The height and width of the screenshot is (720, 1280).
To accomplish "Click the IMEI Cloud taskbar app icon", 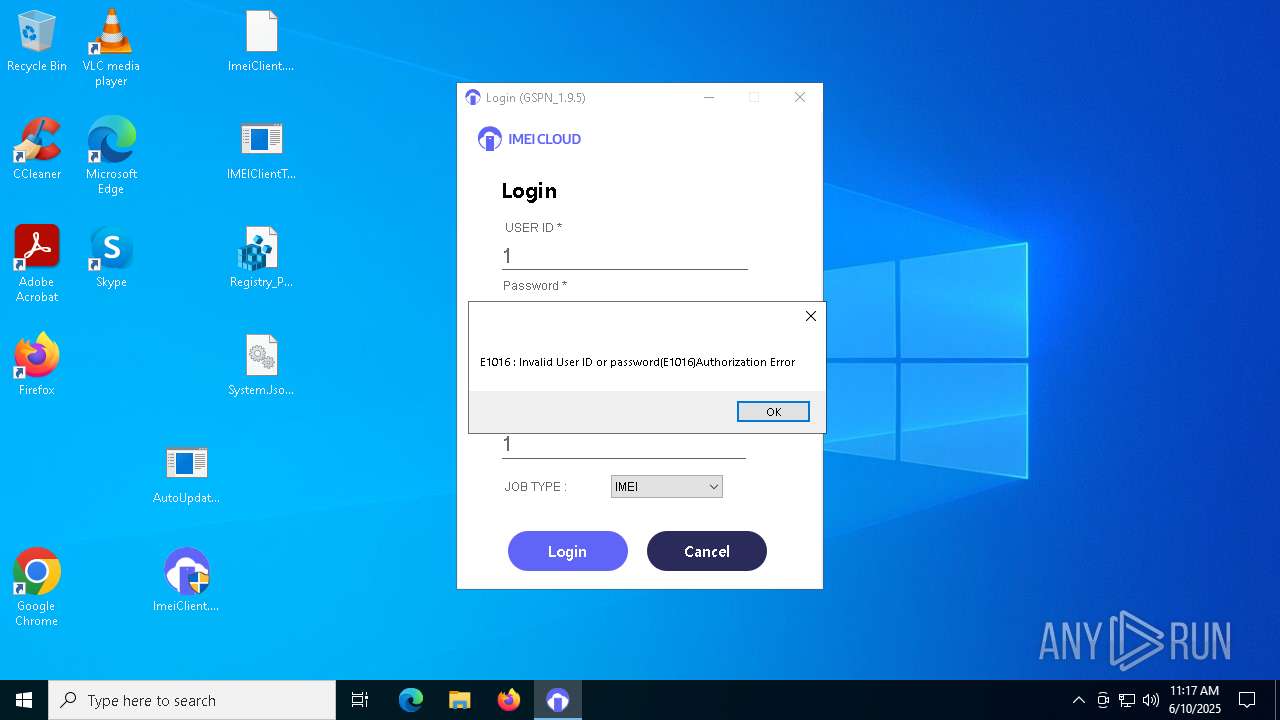I will click(558, 700).
